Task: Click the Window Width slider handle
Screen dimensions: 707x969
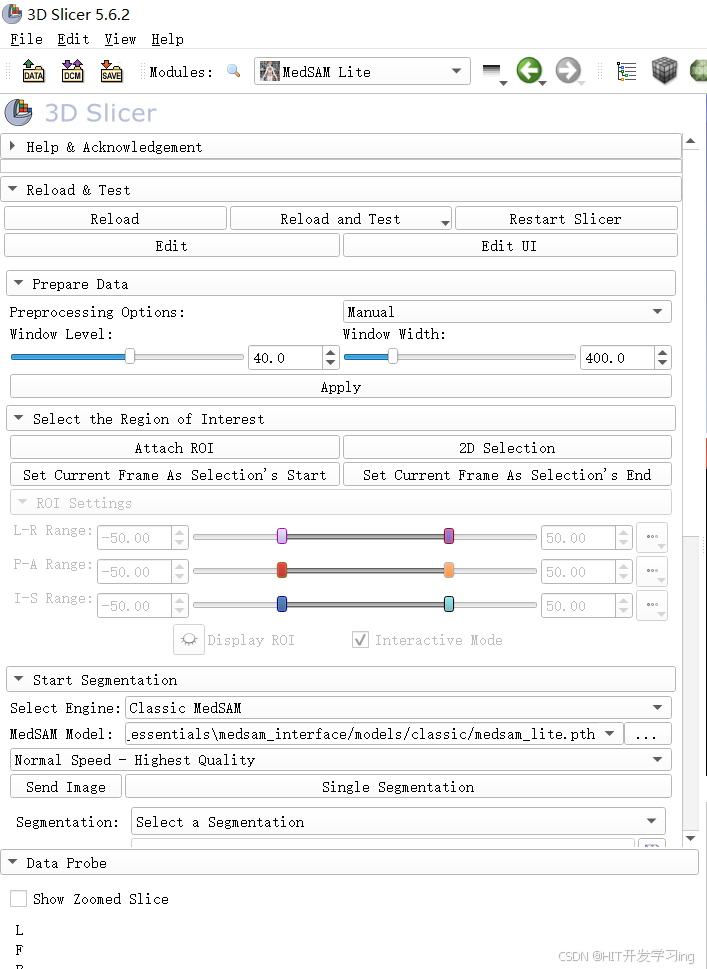Action: click(x=392, y=357)
